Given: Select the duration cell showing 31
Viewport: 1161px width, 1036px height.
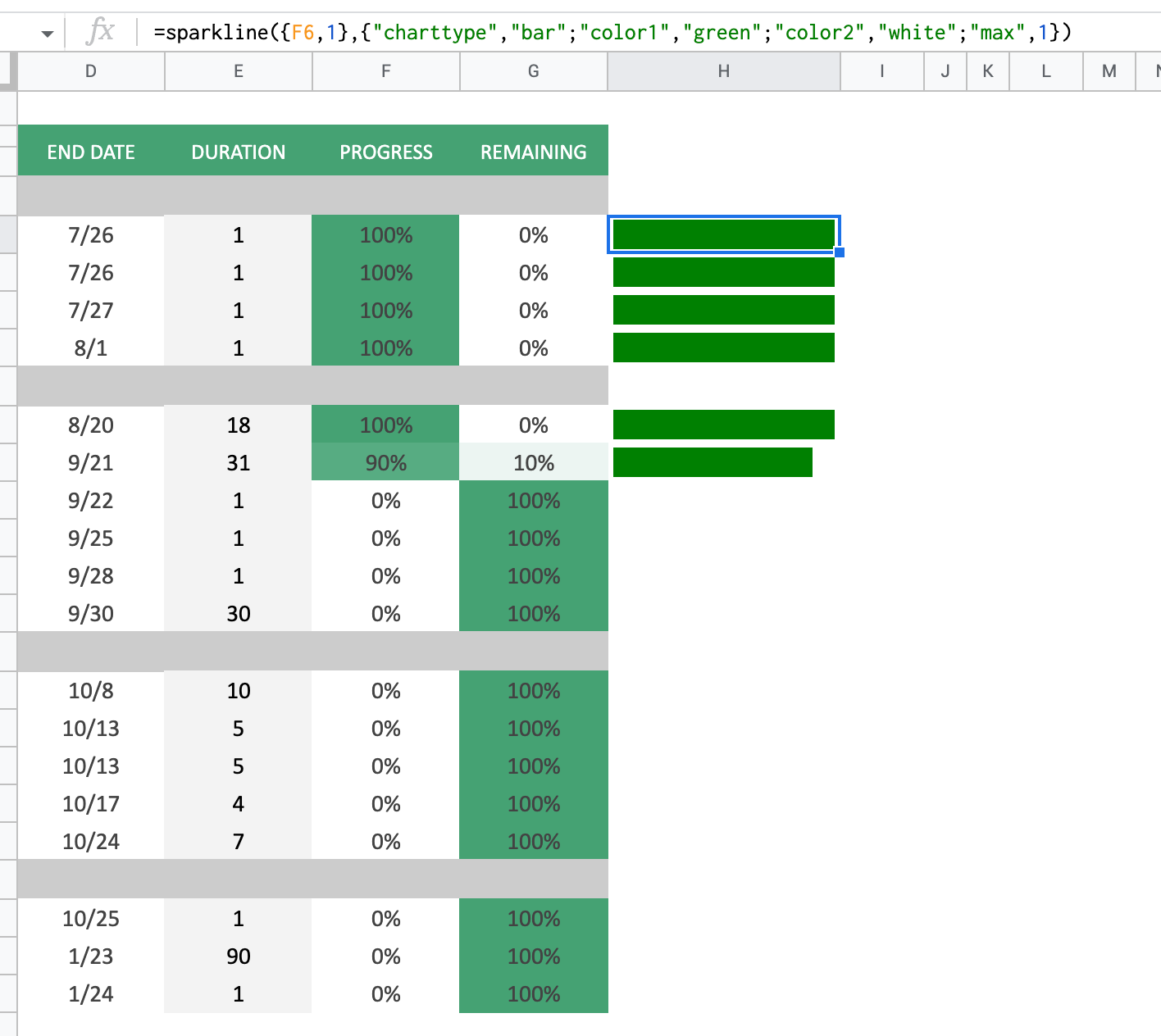Looking at the screenshot, I should [238, 462].
